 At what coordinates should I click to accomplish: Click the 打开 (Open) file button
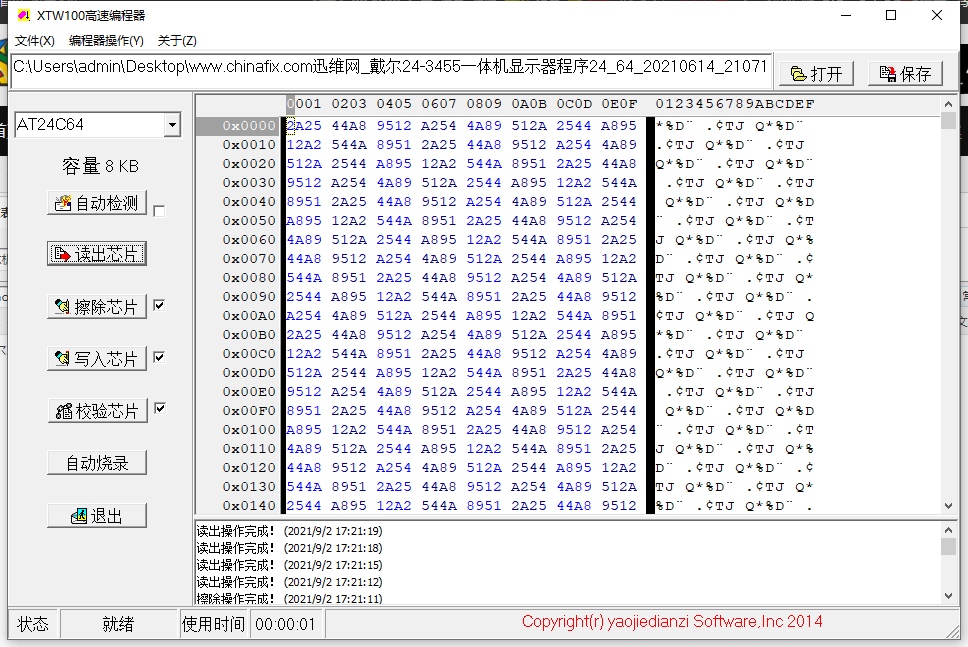coord(816,73)
